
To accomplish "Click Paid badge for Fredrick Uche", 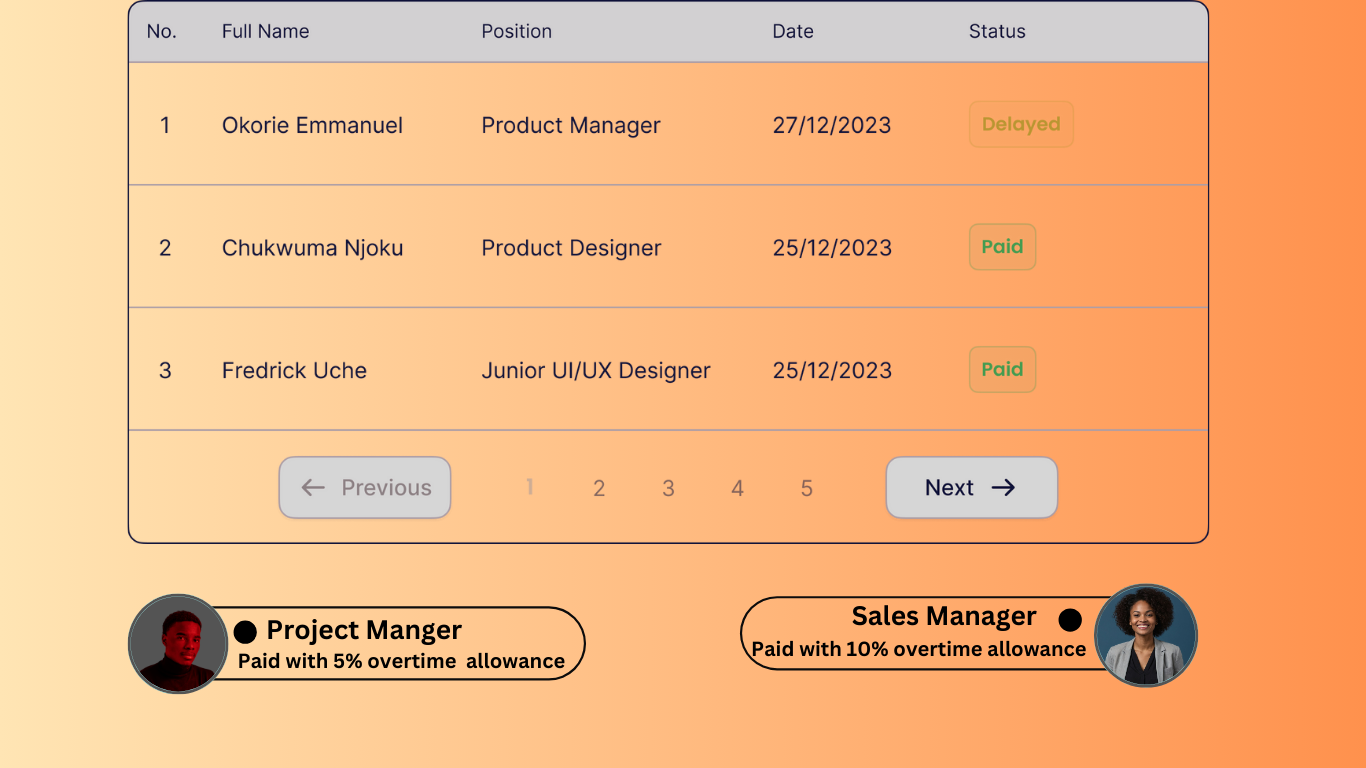I will [x=1002, y=370].
